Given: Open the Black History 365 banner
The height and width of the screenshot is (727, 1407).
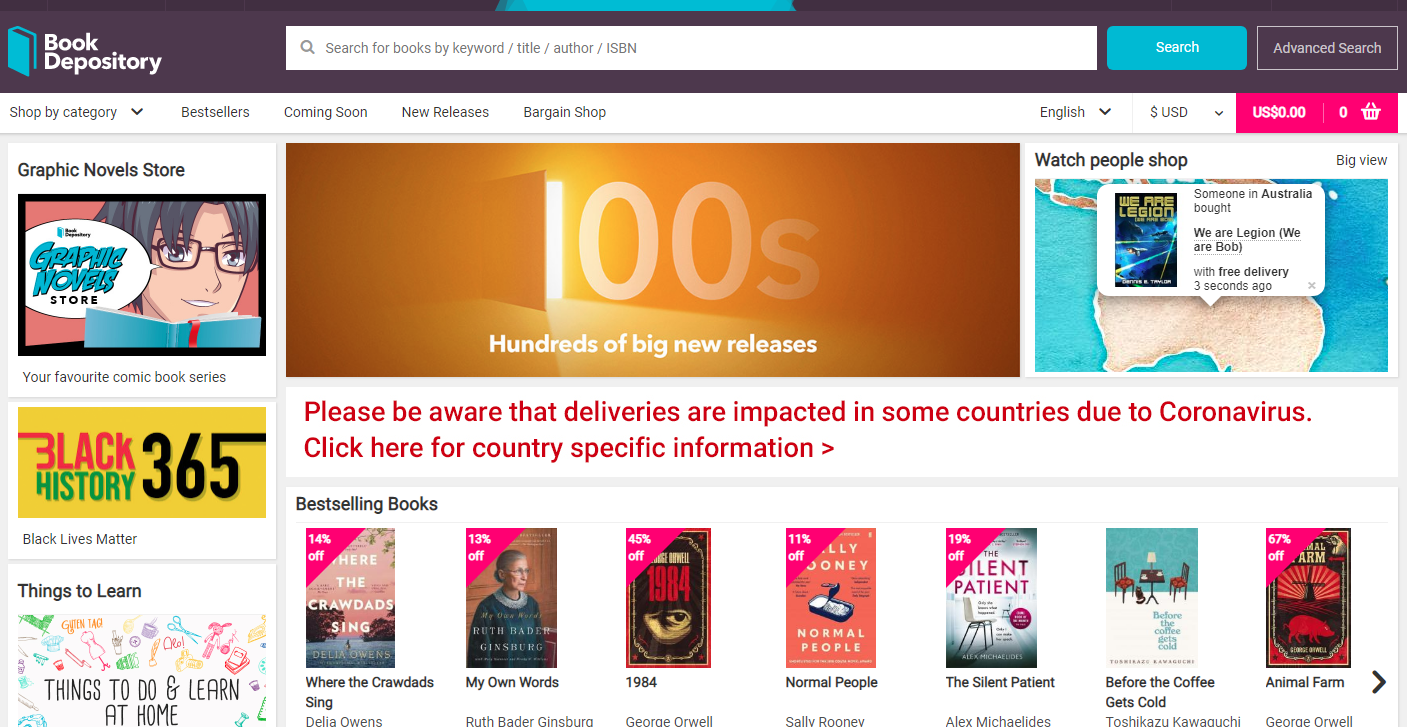Looking at the screenshot, I should [142, 462].
